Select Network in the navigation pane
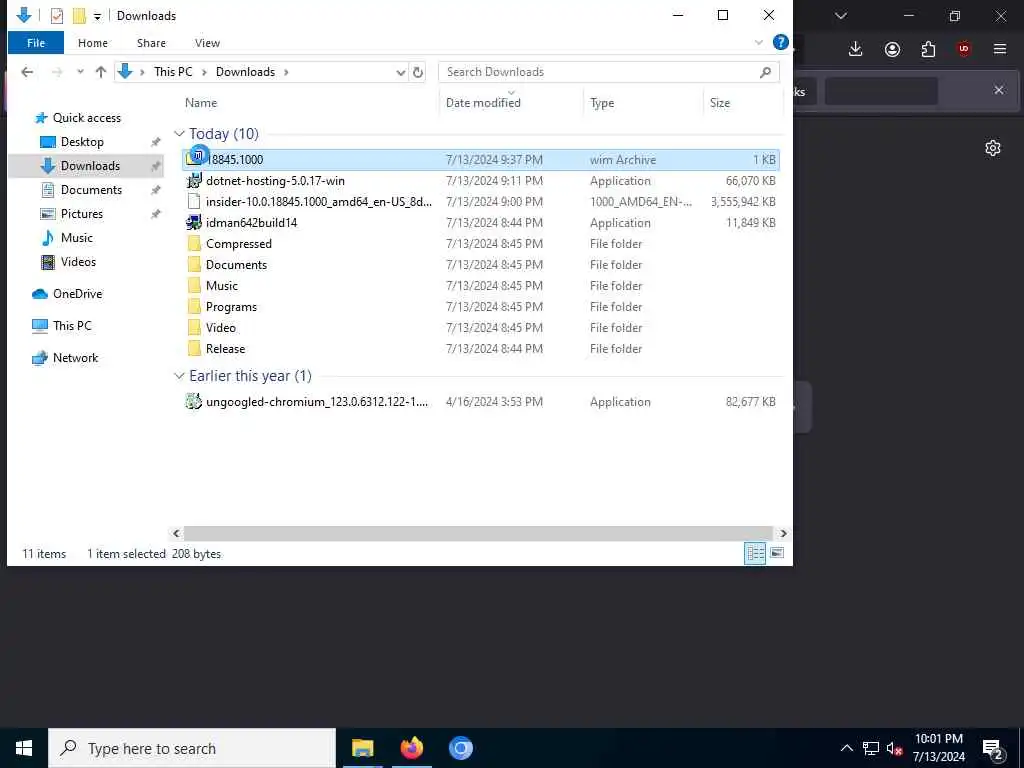 coord(75,358)
